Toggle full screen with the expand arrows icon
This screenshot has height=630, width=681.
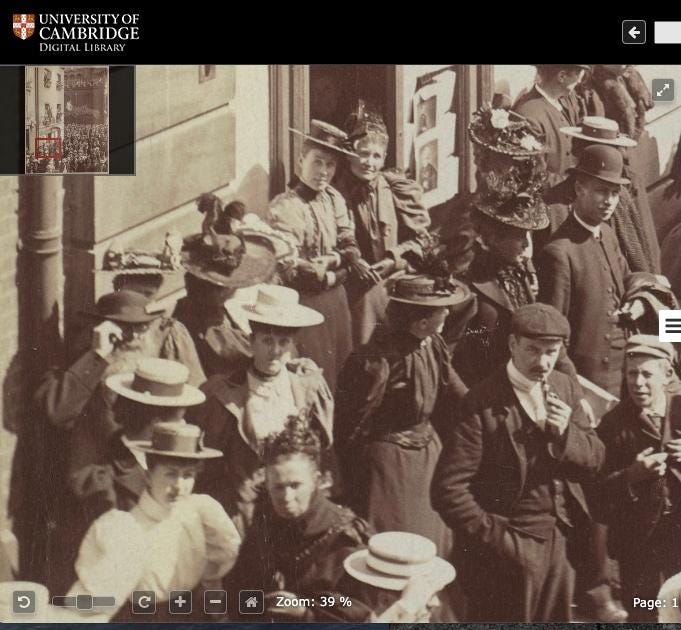click(x=663, y=90)
